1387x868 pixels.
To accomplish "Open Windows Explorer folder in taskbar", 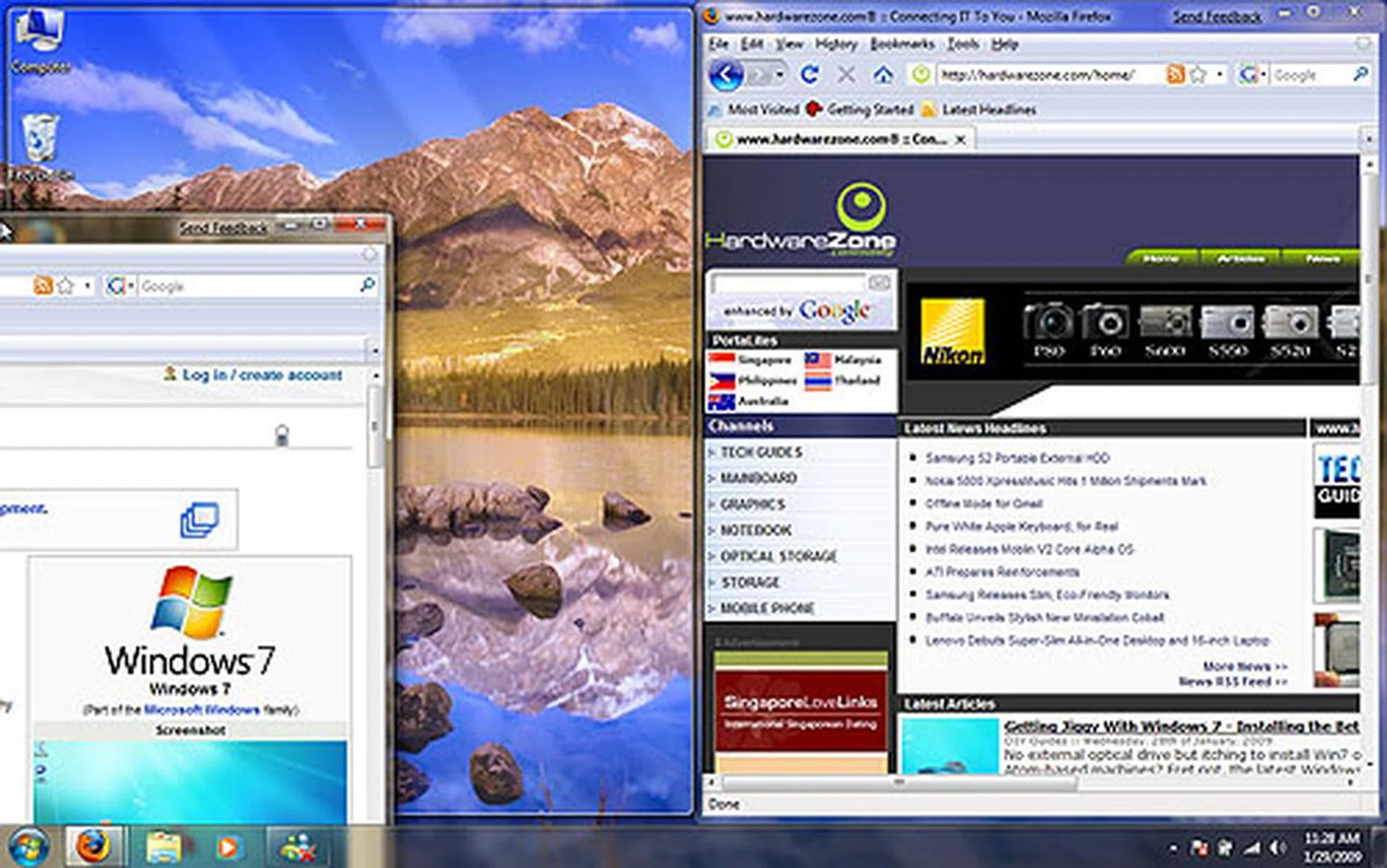I will click(164, 846).
